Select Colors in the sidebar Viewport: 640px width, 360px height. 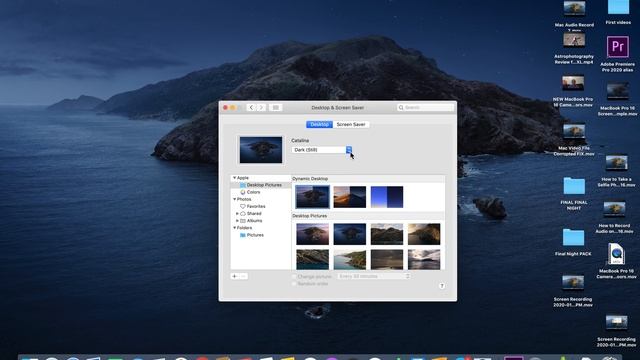[250, 192]
